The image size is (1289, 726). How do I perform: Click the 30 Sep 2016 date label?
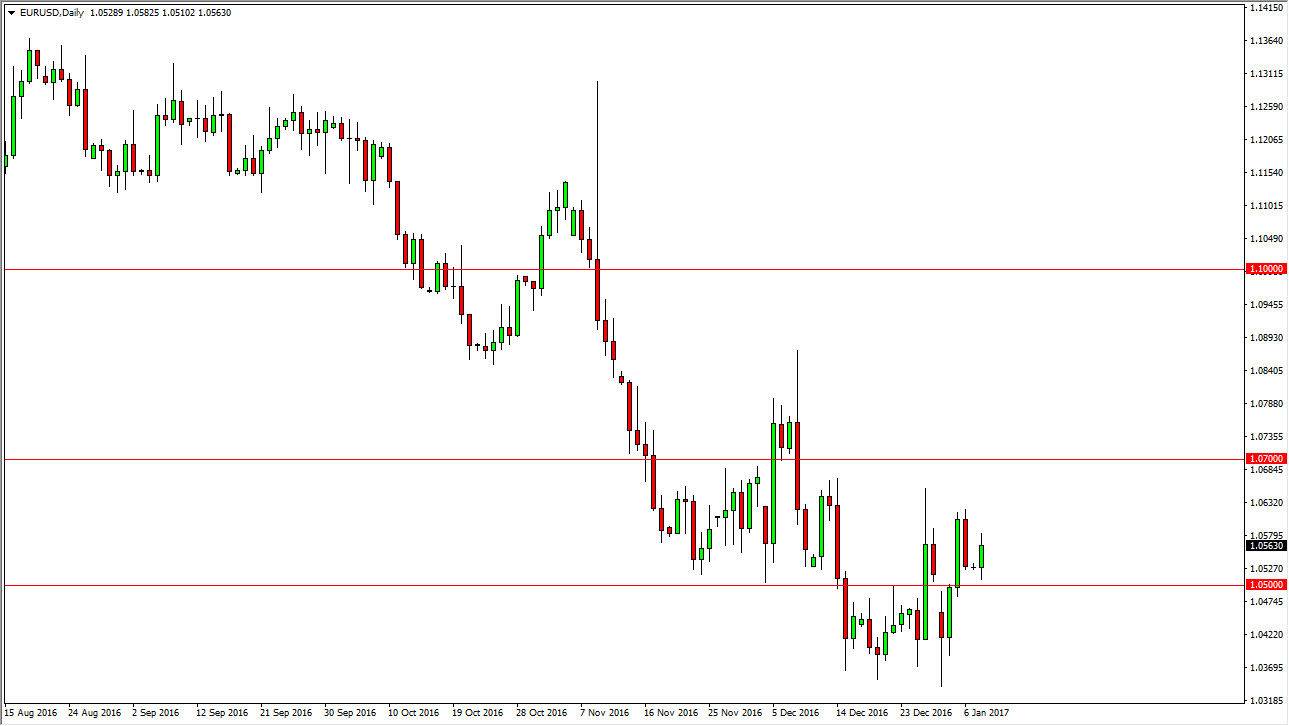click(350, 714)
